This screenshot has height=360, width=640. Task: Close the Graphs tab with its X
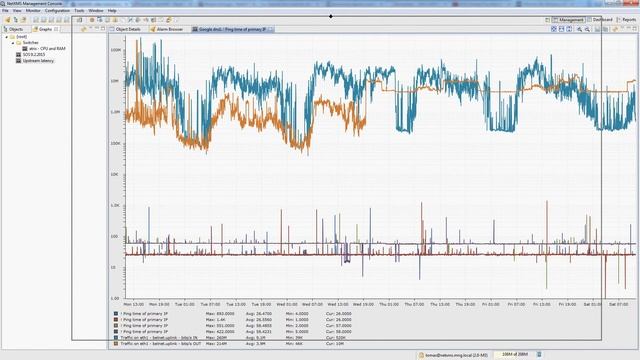tap(56, 29)
